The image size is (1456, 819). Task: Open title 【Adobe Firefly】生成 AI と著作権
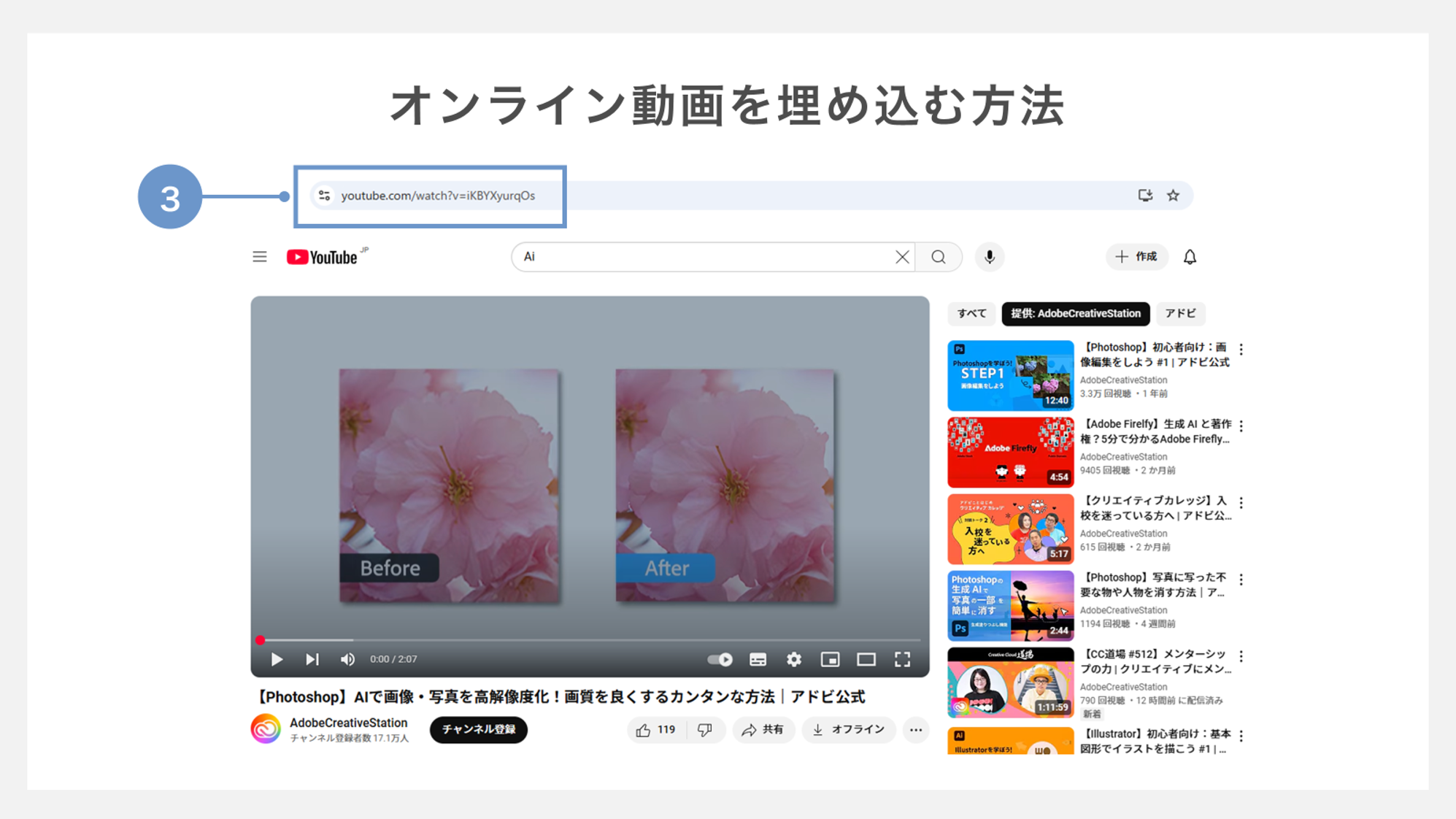1155,431
